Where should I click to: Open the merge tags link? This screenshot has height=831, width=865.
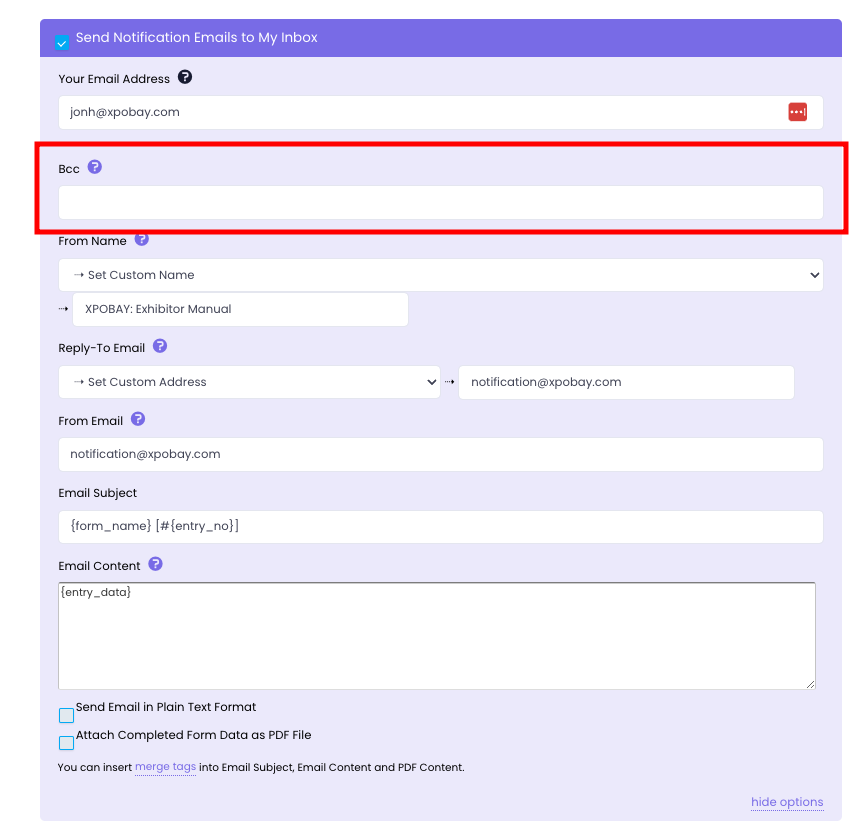click(165, 767)
